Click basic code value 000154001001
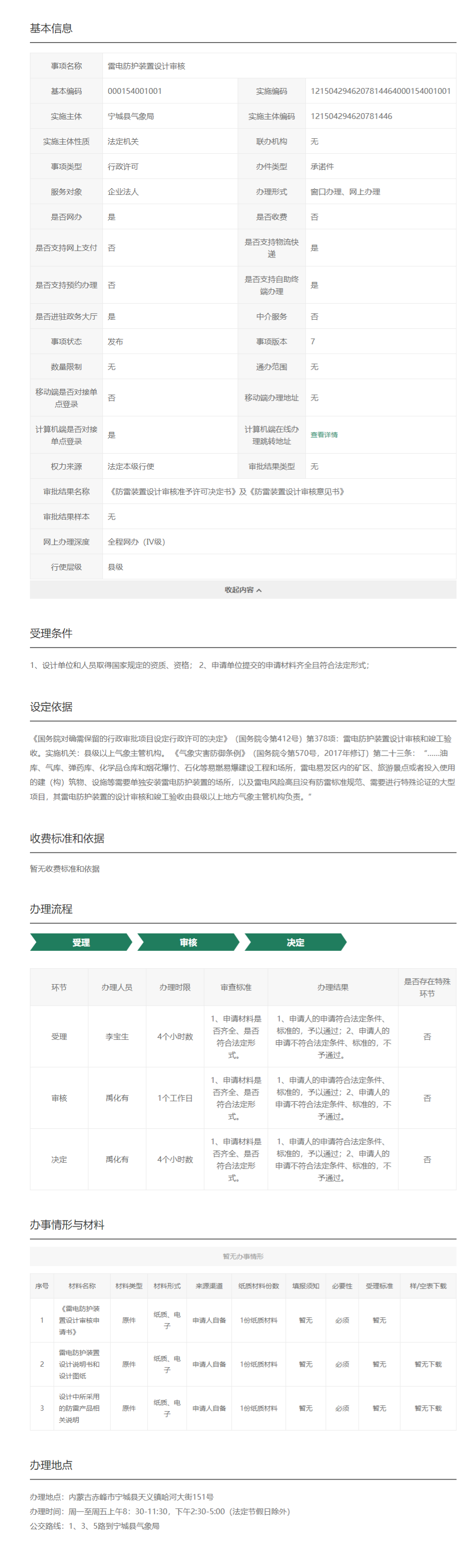The image size is (467, 1568). pos(135,91)
